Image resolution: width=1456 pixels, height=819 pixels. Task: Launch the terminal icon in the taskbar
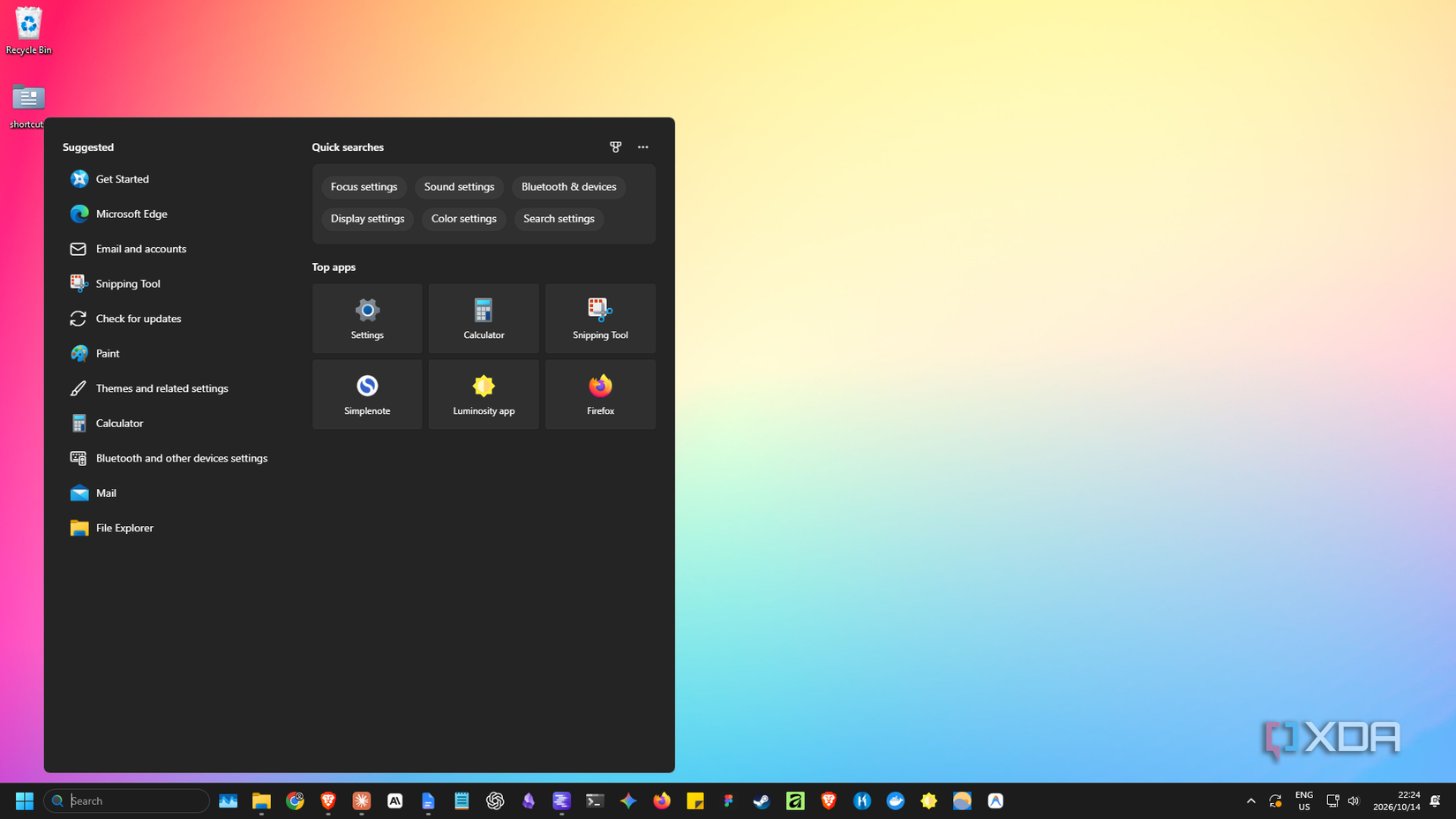(x=595, y=800)
